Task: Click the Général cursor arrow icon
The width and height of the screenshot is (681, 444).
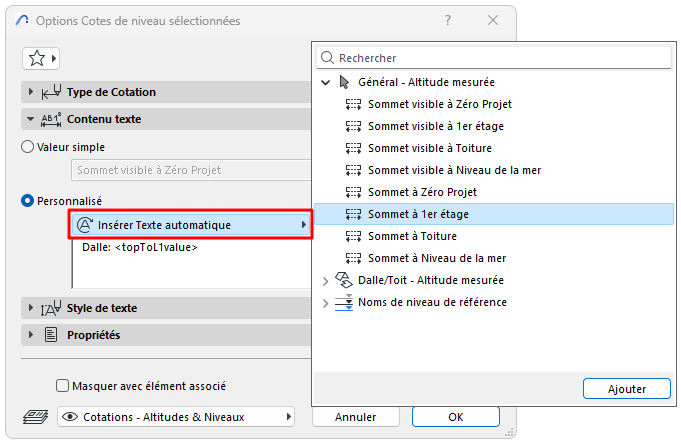Action: 344,82
